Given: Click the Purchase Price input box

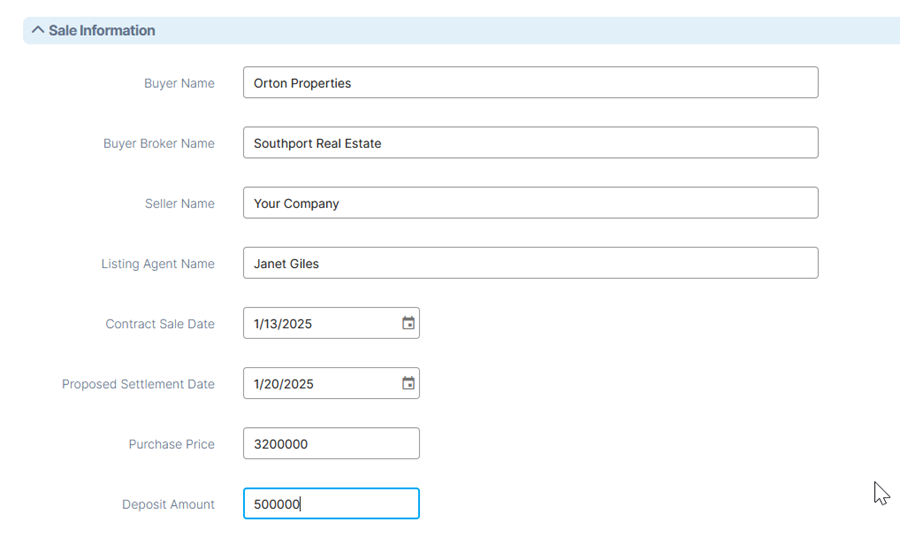Looking at the screenshot, I should point(331,443).
